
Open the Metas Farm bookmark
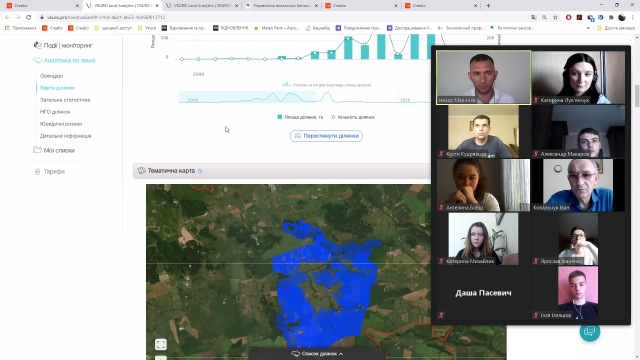click(x=276, y=28)
